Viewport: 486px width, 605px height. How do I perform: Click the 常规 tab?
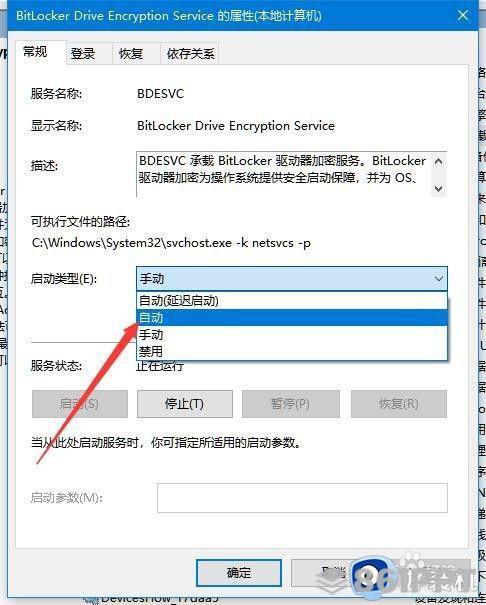[x=35, y=52]
